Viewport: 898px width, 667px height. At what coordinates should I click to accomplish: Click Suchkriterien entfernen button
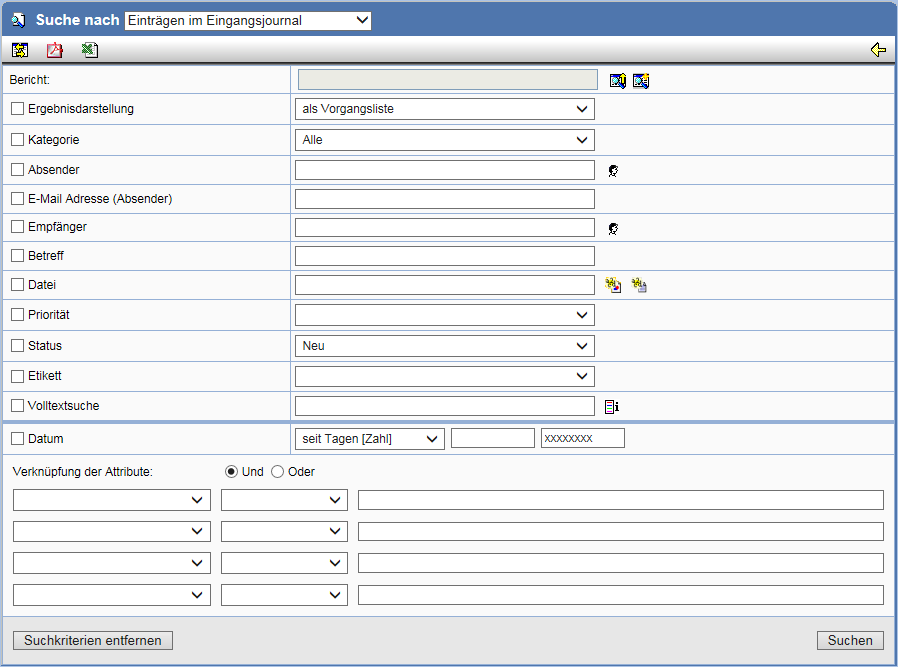coord(93,640)
